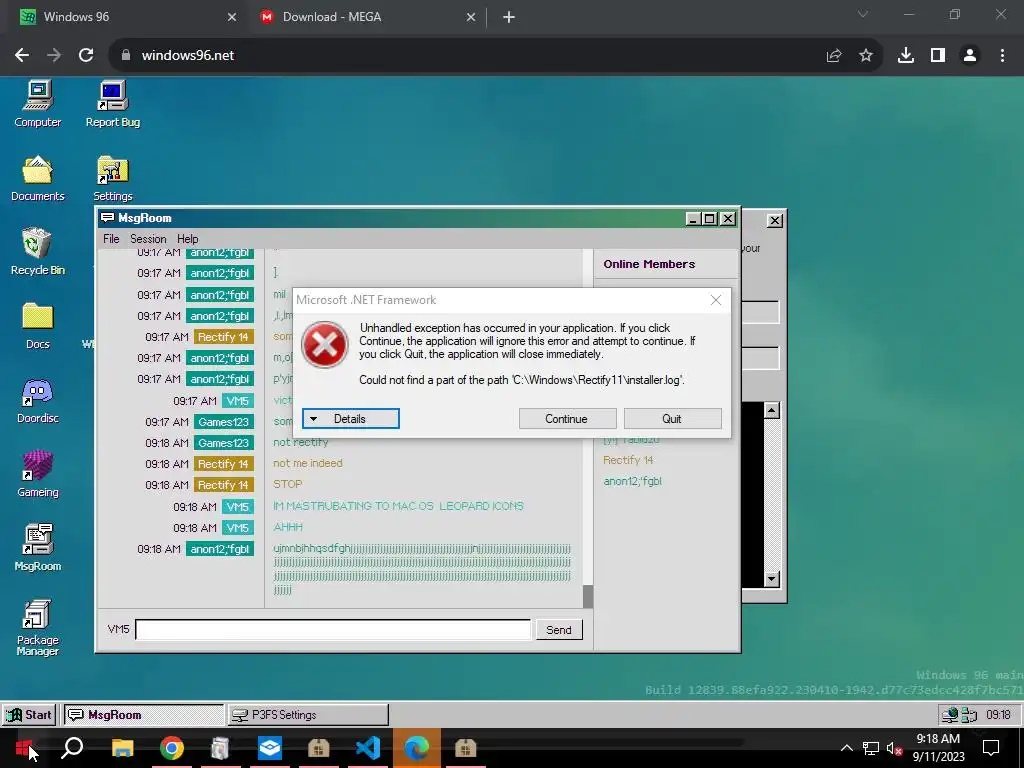Viewport: 1024px width, 768px height.
Task: Click the Windows 96 tray clock 09:18
Action: (998, 714)
